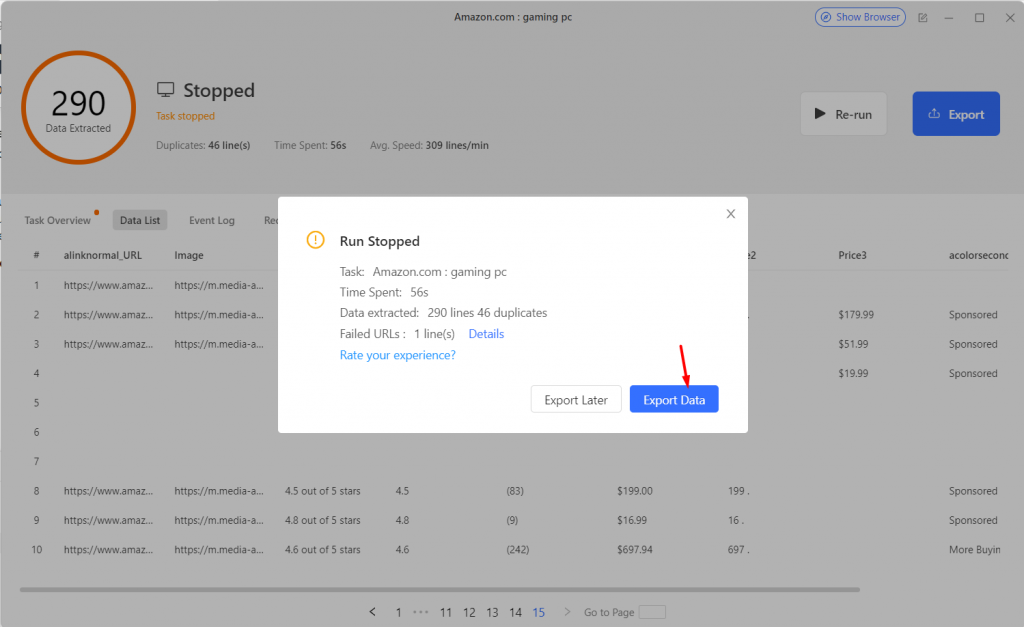Viewport: 1024px width, 627px height.
Task: Go to page 13
Action: (x=492, y=613)
